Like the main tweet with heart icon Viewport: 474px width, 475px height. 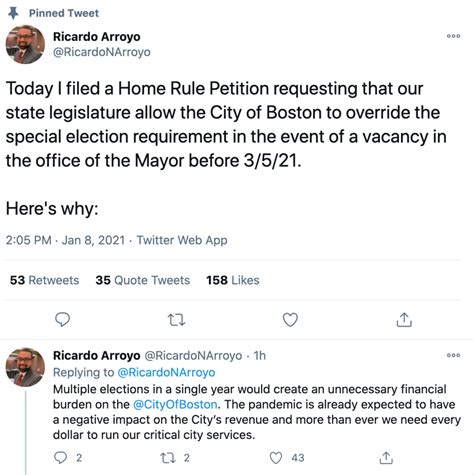[x=290, y=320]
